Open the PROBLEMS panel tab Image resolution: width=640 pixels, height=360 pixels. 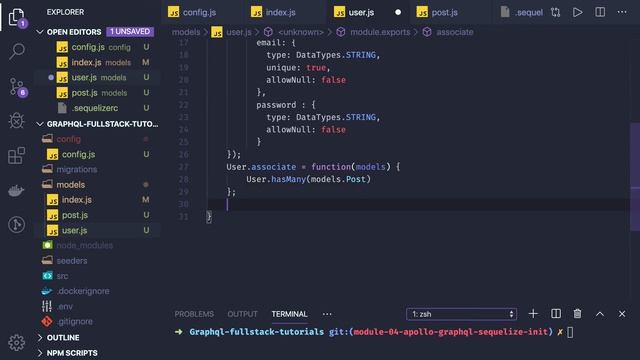pos(194,314)
